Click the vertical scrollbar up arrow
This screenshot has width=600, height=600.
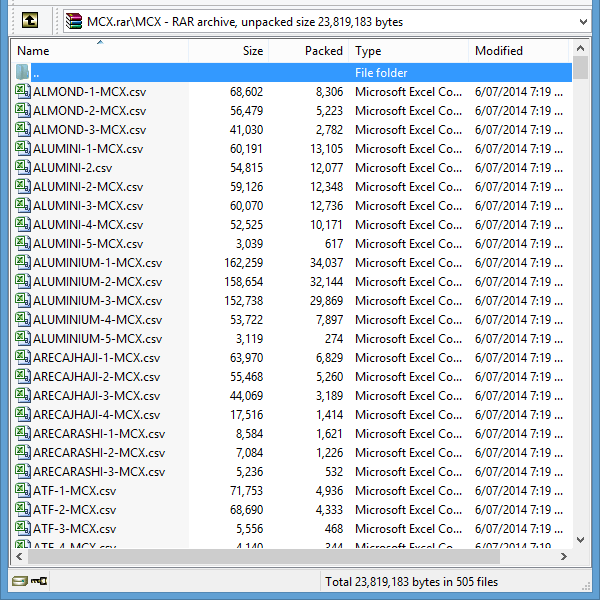pyautogui.click(x=580, y=48)
